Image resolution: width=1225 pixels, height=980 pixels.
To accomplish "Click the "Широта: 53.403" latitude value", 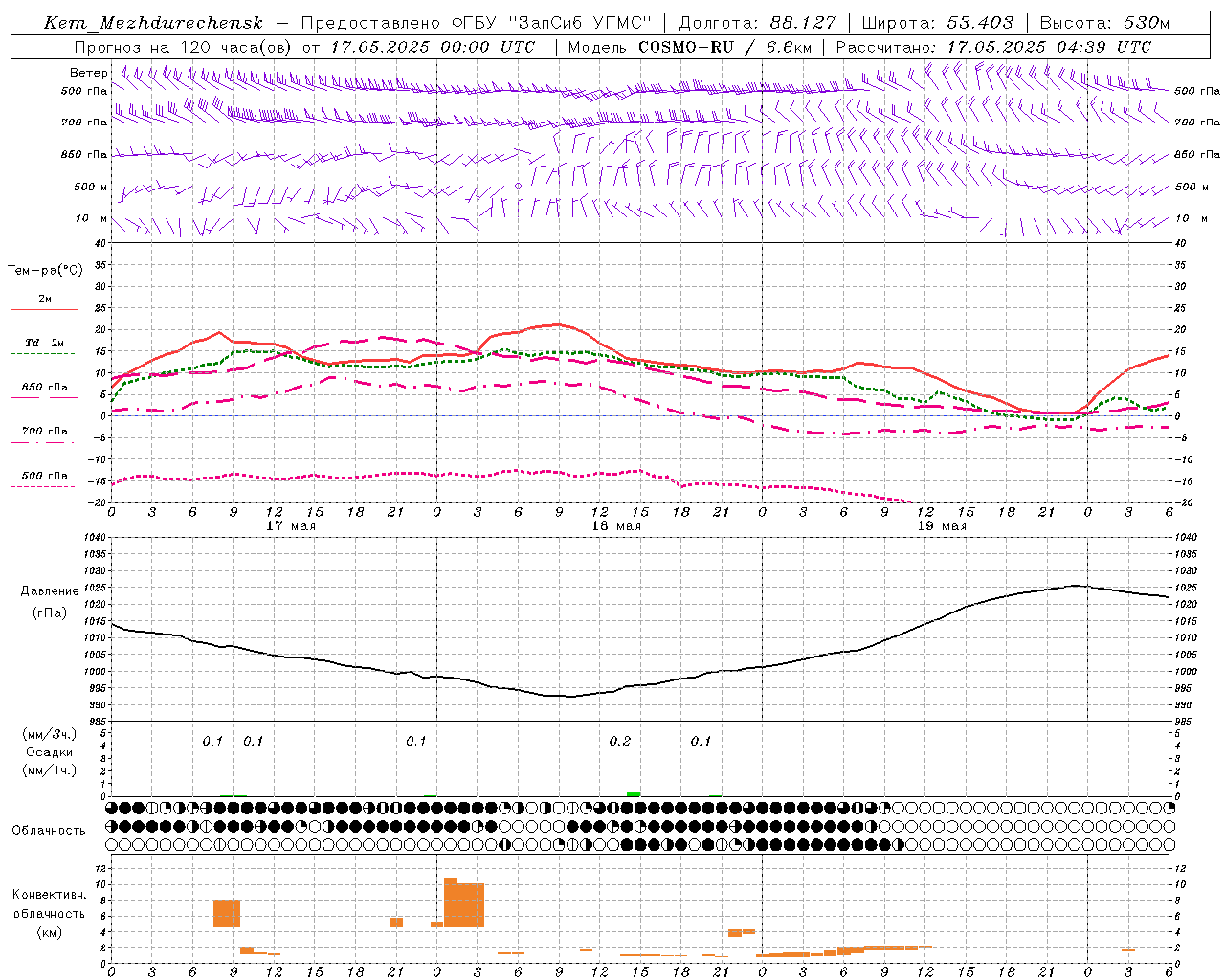I will click(937, 23).
